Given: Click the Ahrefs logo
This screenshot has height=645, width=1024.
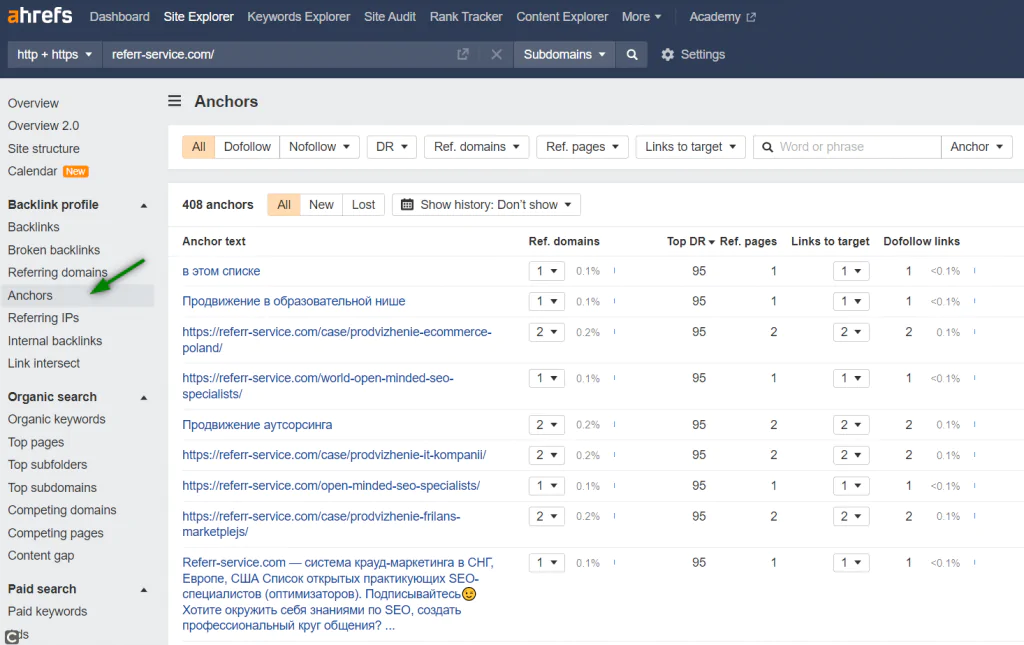Looking at the screenshot, I should [x=40, y=16].
